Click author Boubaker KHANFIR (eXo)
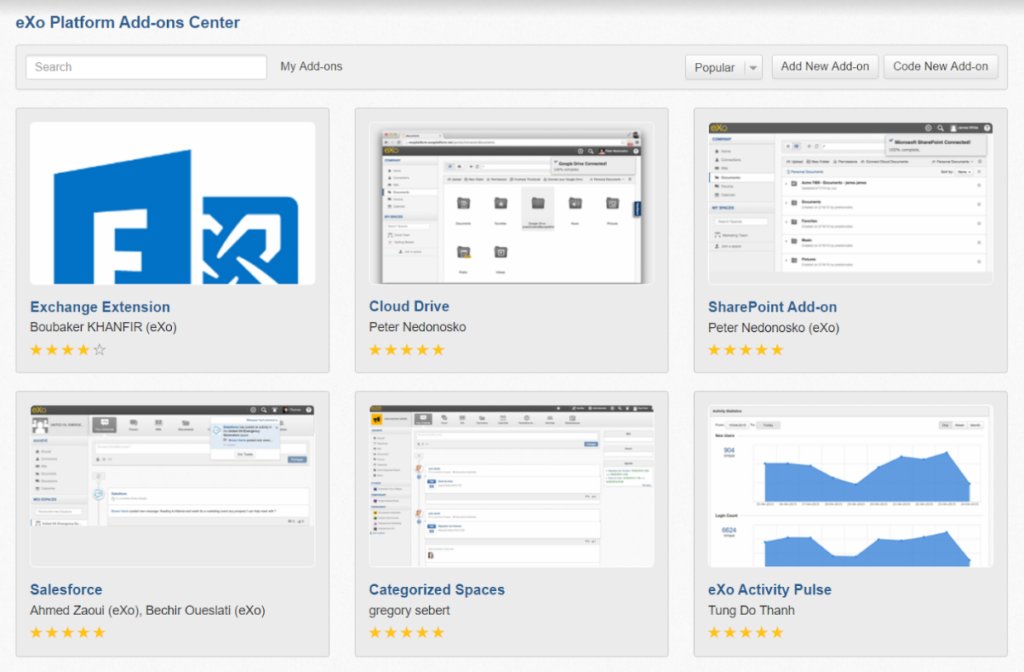1024x672 pixels. pyautogui.click(x=103, y=327)
